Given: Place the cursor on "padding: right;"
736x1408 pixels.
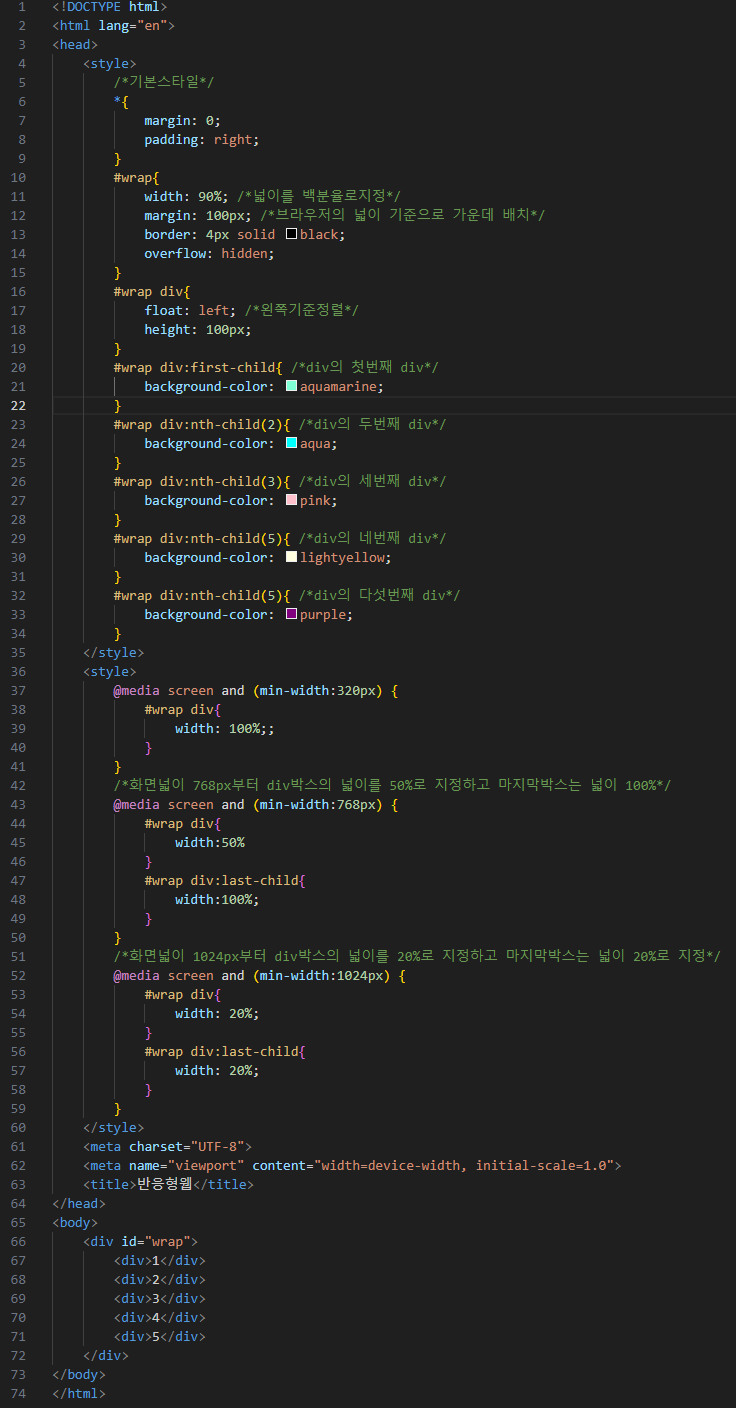Looking at the screenshot, I should pos(202,139).
